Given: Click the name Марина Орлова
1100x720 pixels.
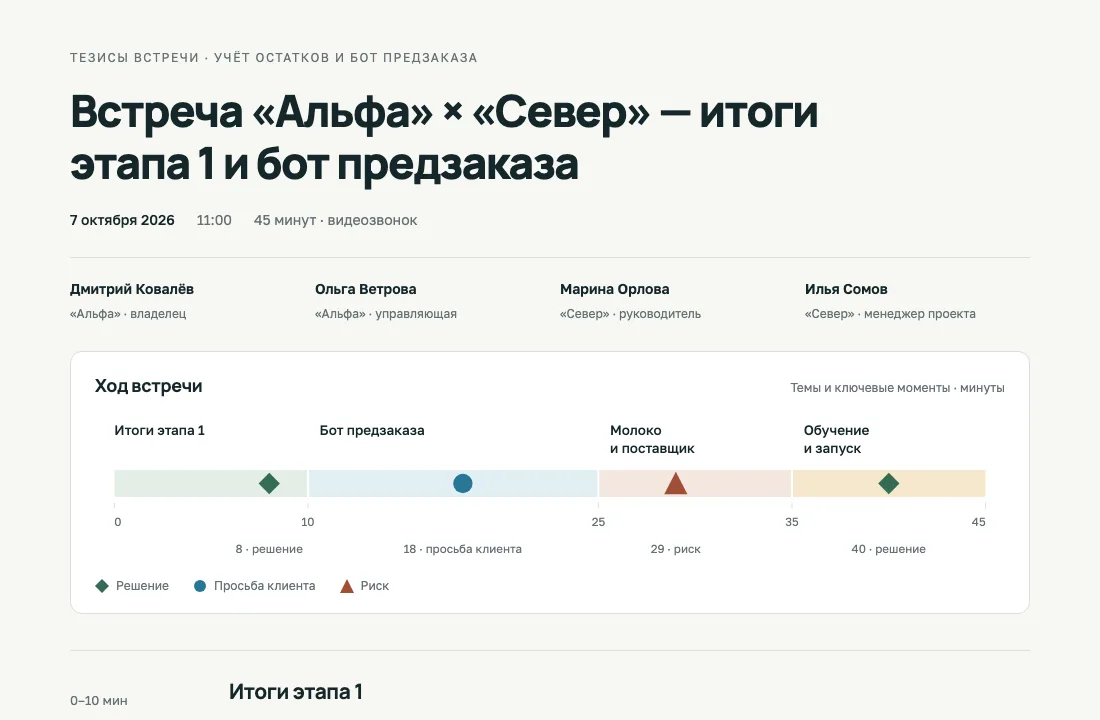Looking at the screenshot, I should 615,289.
